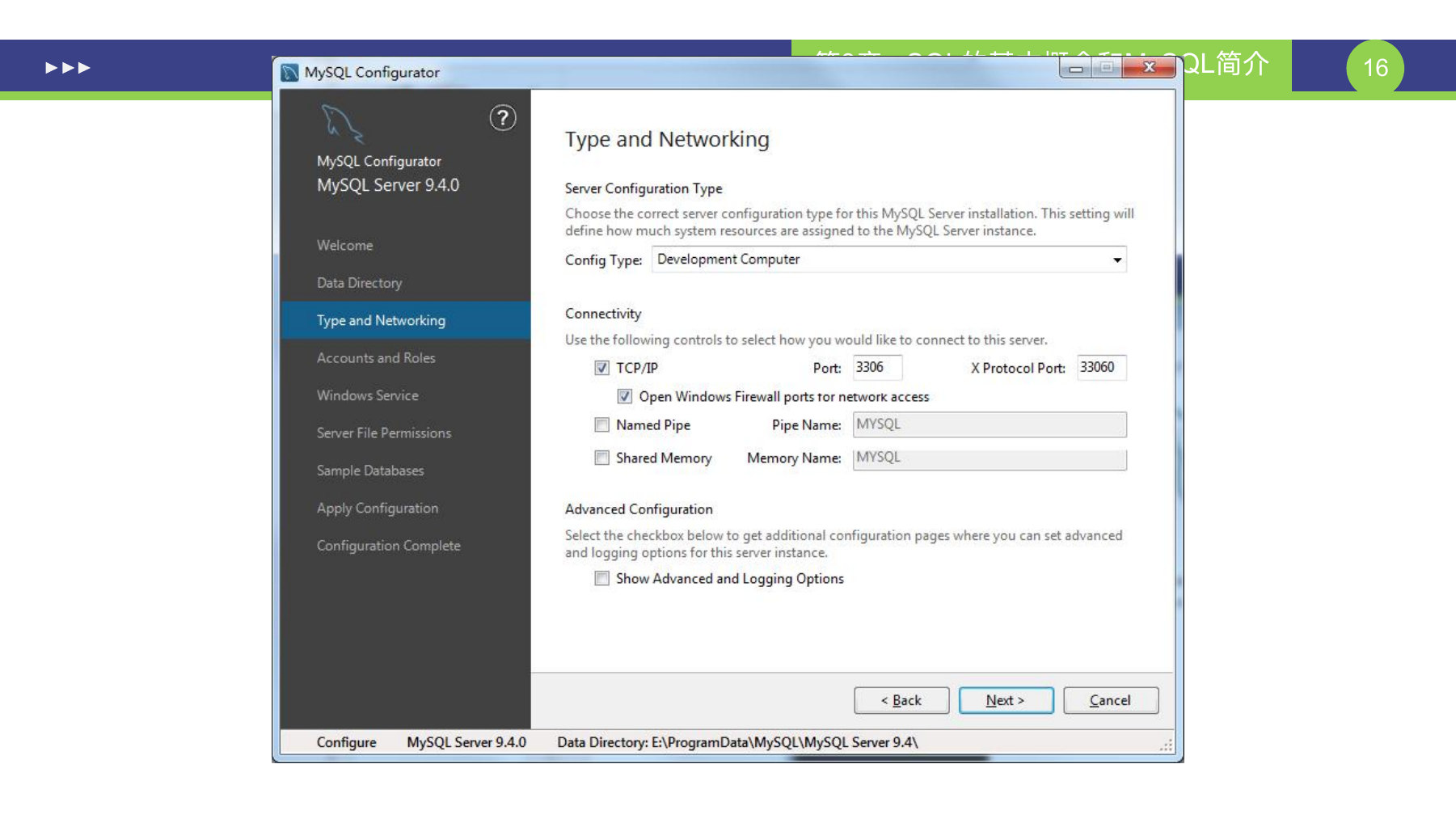Click the Configure label in status bar
Viewport: 1456px width, 819px height.
[x=347, y=742]
